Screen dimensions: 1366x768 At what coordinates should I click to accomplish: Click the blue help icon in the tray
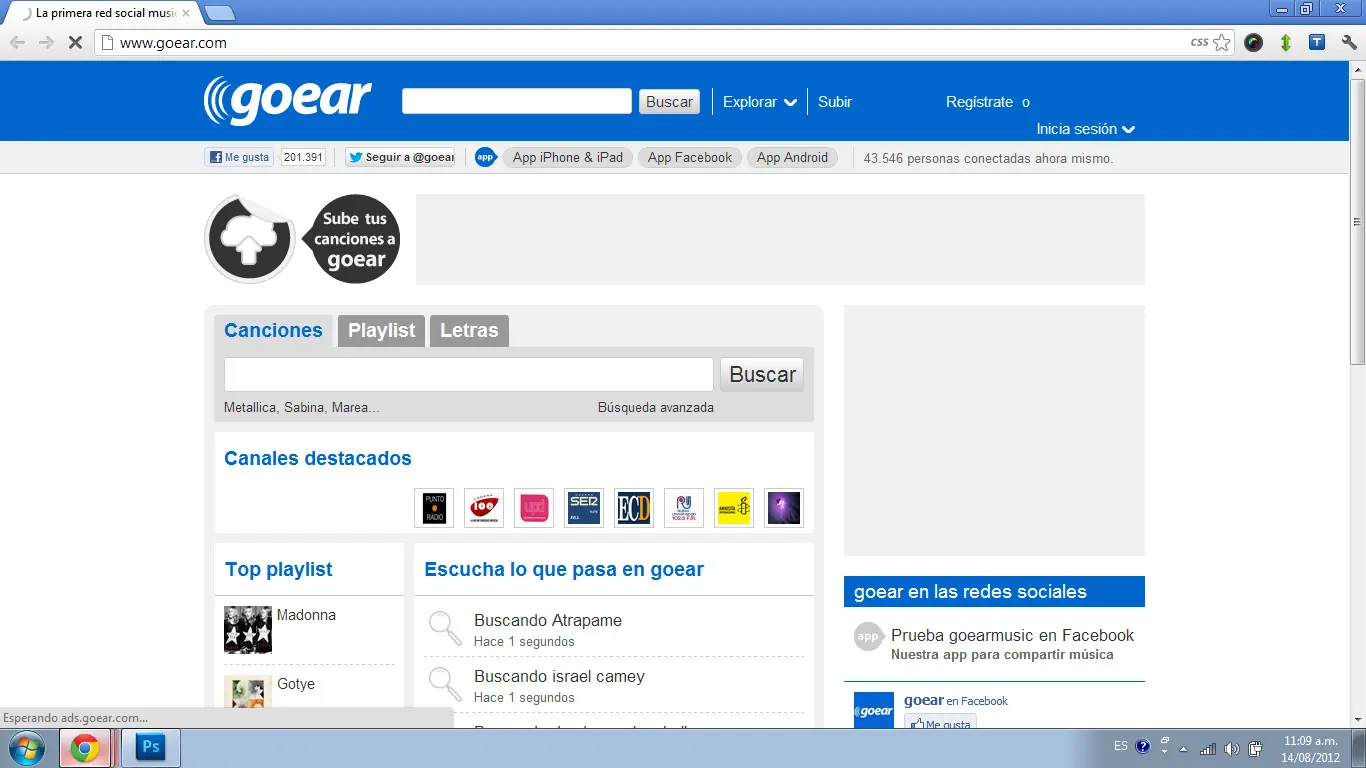pos(1143,746)
